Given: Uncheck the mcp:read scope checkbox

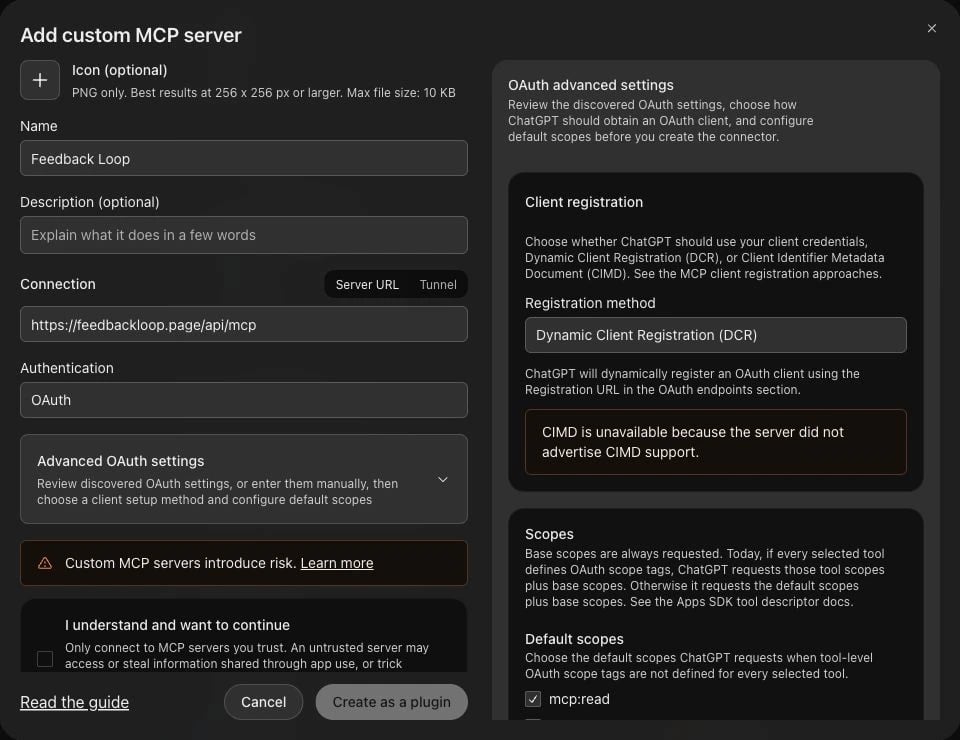Looking at the screenshot, I should [533, 699].
